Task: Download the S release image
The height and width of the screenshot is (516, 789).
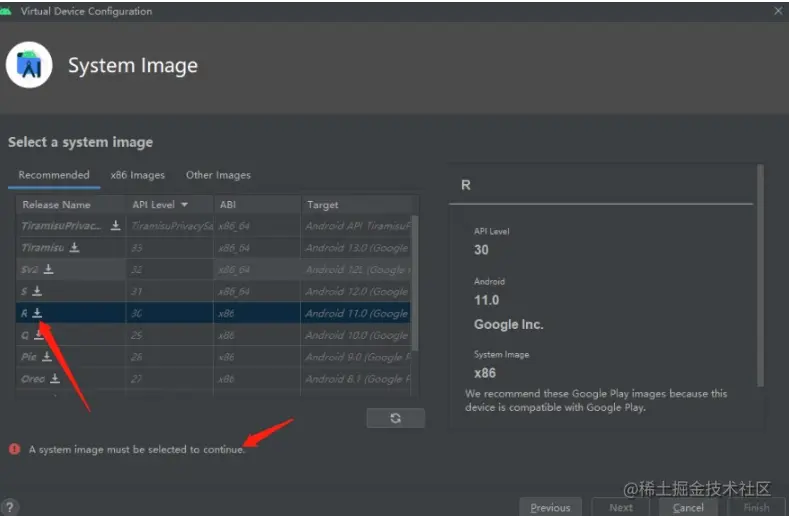Action: (37, 291)
